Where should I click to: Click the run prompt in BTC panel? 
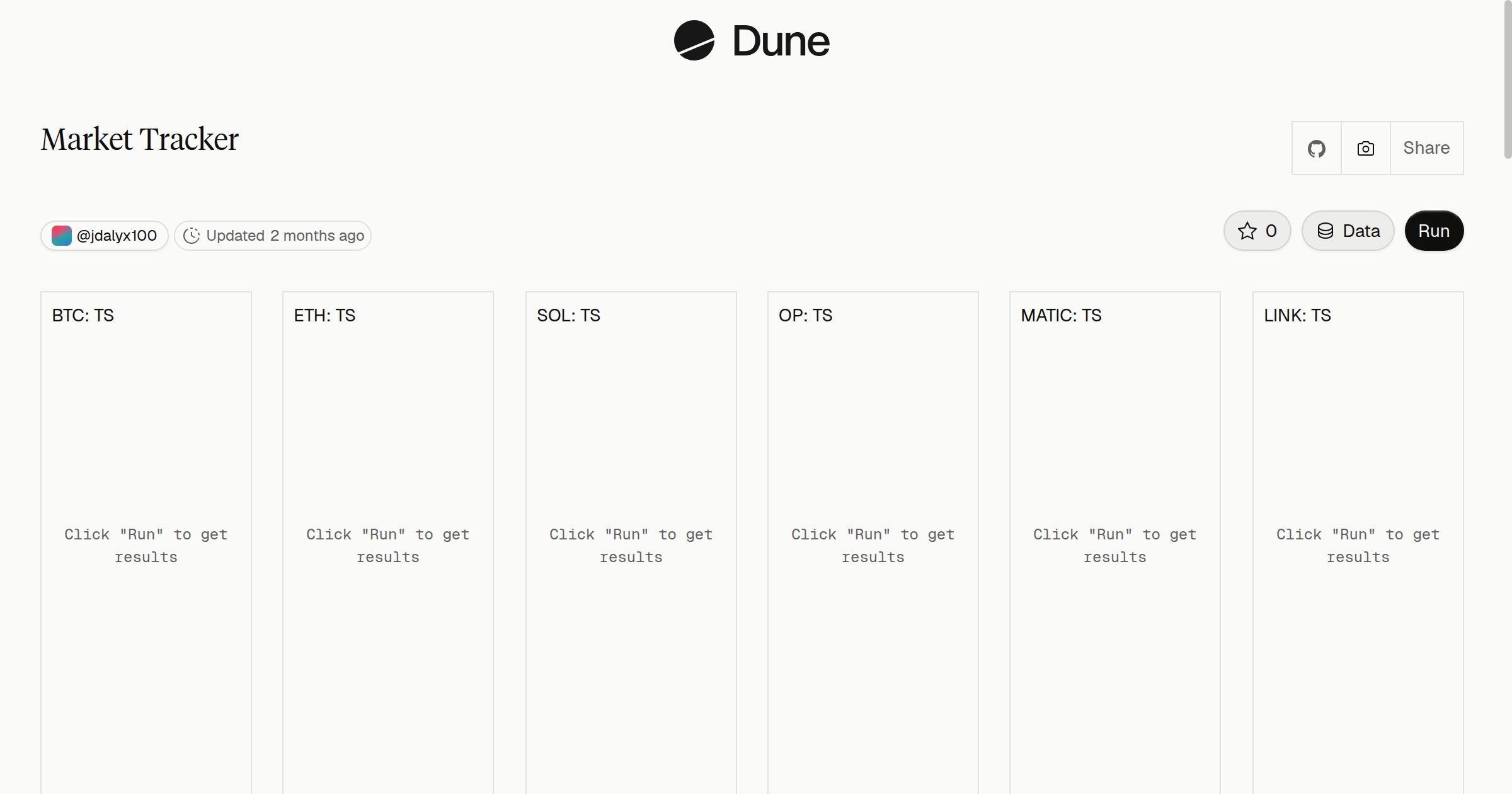[146, 546]
